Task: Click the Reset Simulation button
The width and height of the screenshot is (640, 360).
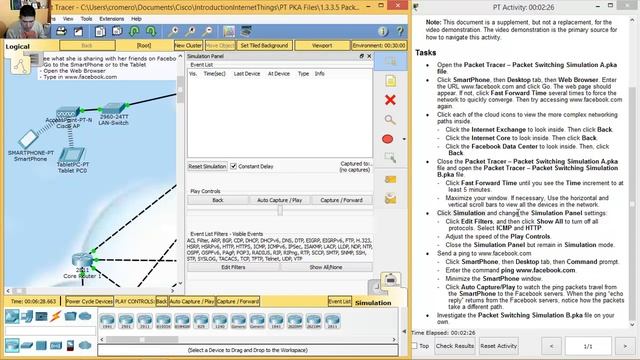Action: click(207, 167)
